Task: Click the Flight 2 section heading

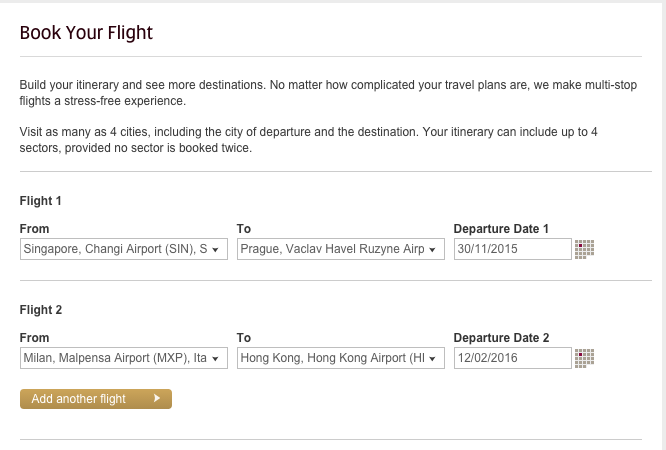Action: point(41,310)
